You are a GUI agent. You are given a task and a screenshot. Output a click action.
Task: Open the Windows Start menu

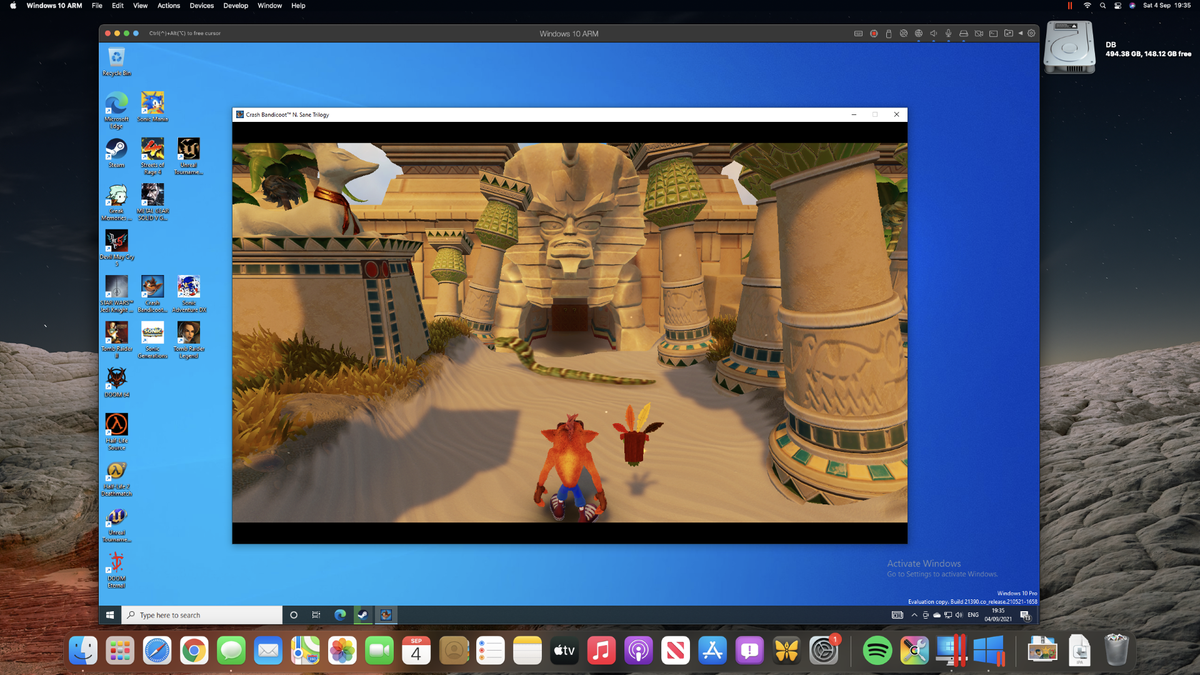coord(110,615)
